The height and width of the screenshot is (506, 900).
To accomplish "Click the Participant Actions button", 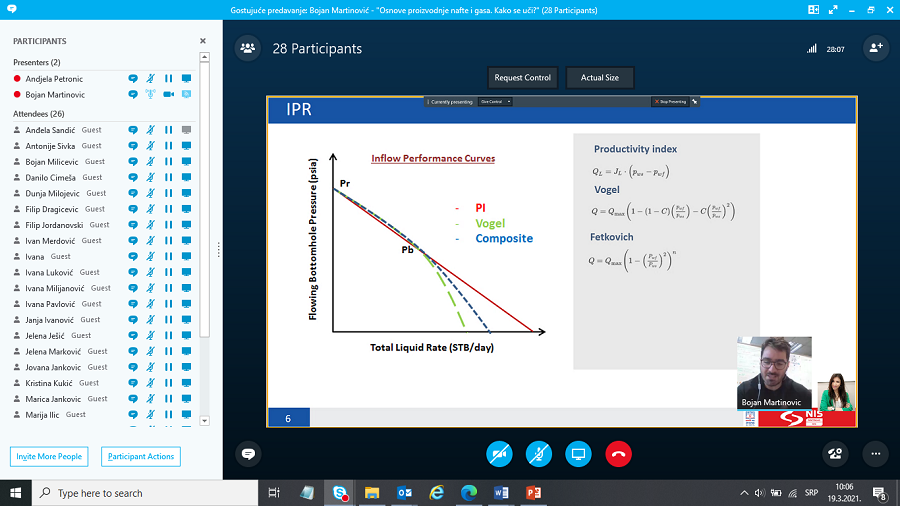I will (x=141, y=456).
